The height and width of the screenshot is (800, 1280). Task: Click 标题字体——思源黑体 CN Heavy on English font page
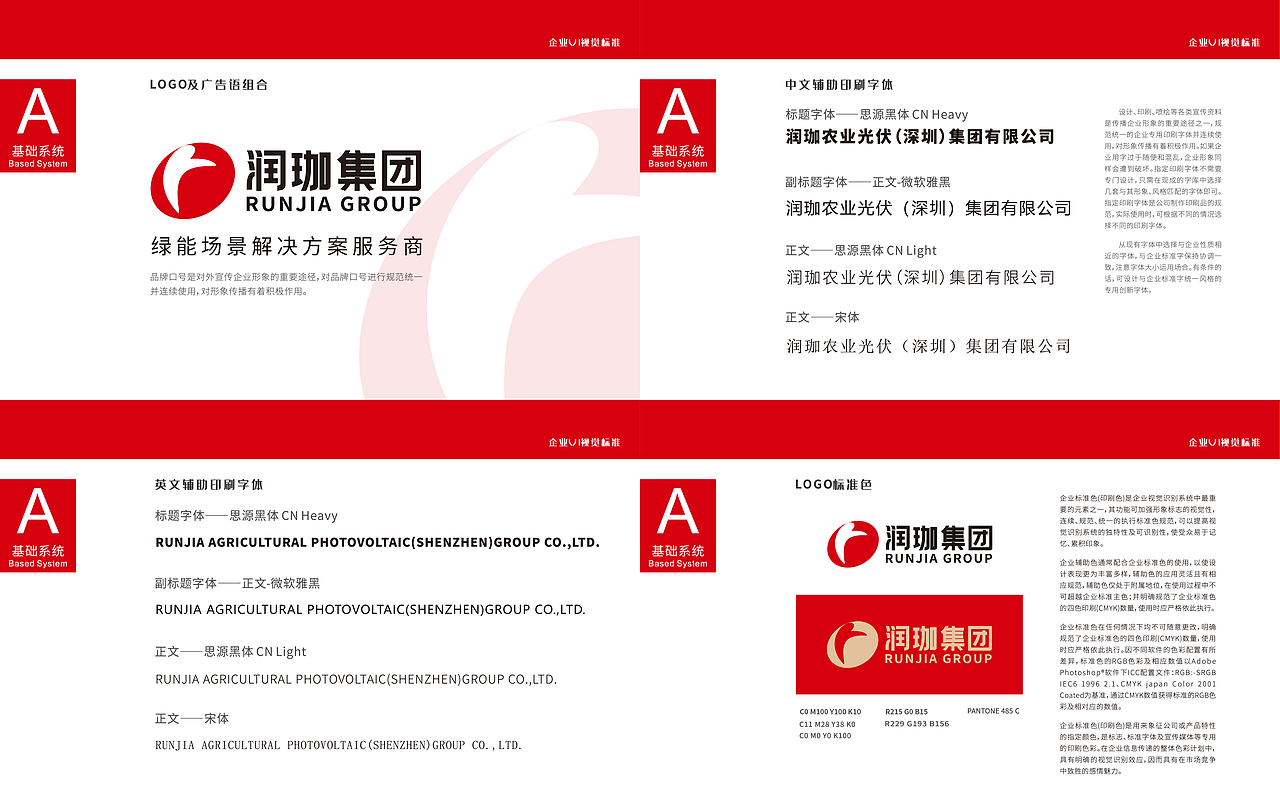pos(246,516)
